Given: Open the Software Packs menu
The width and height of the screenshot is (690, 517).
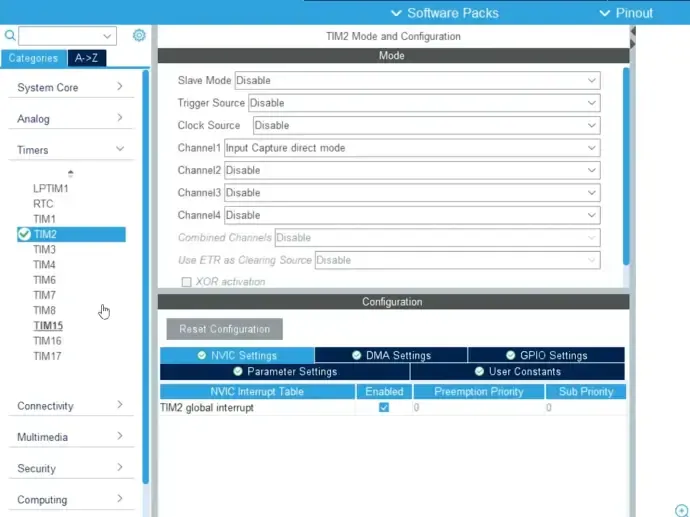Looking at the screenshot, I should point(445,13).
